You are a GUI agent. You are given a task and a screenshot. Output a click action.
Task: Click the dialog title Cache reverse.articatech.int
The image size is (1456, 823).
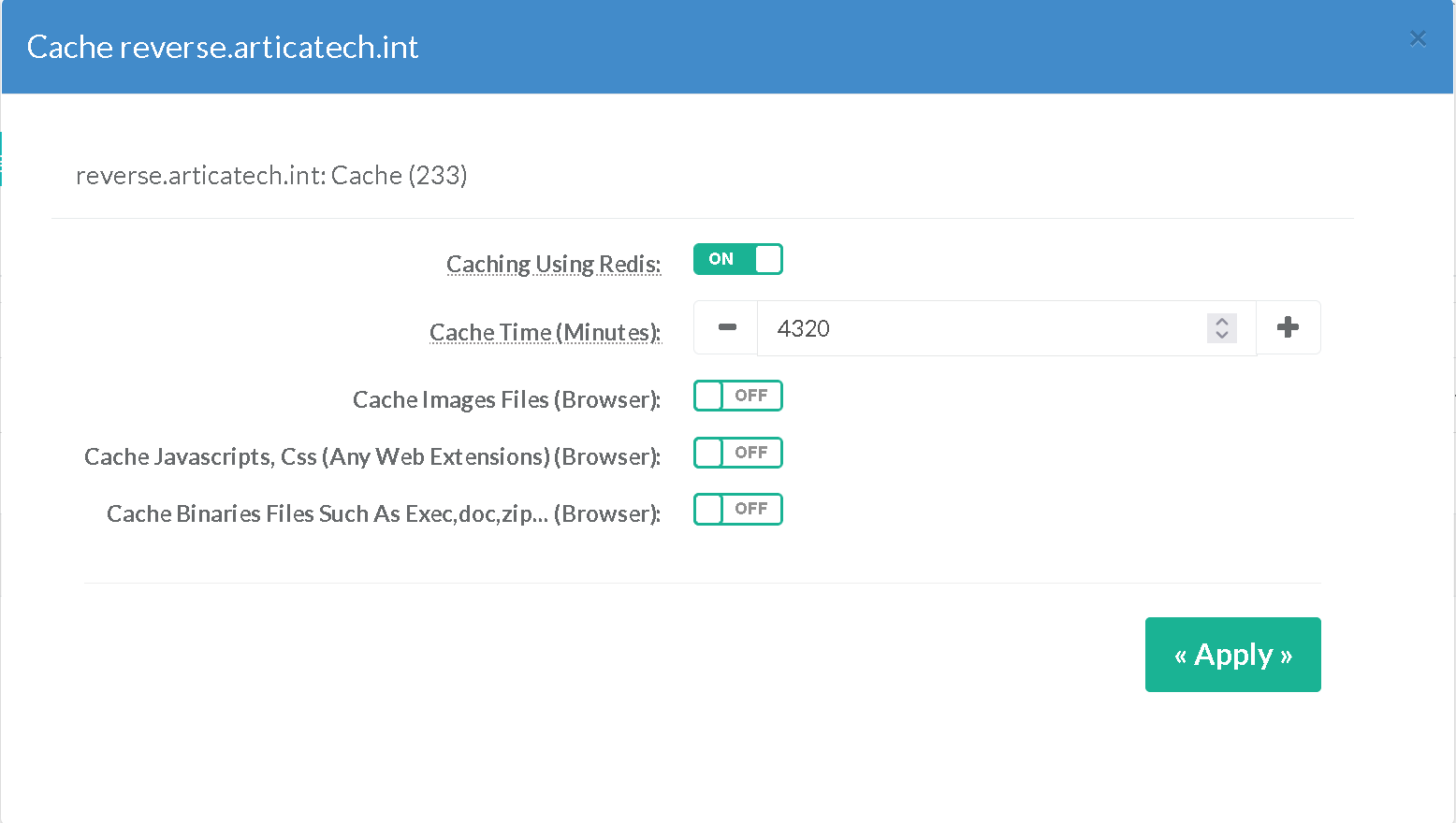click(x=223, y=47)
